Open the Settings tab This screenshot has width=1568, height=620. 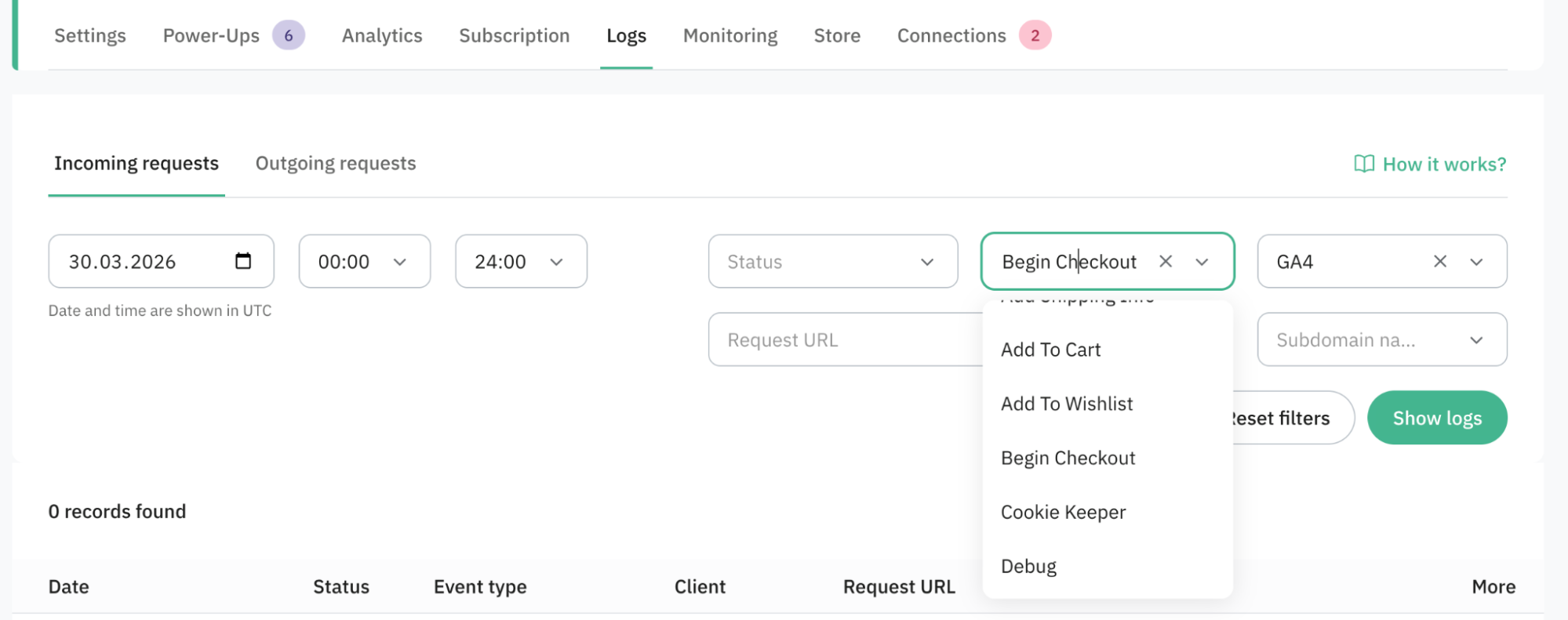pos(90,35)
